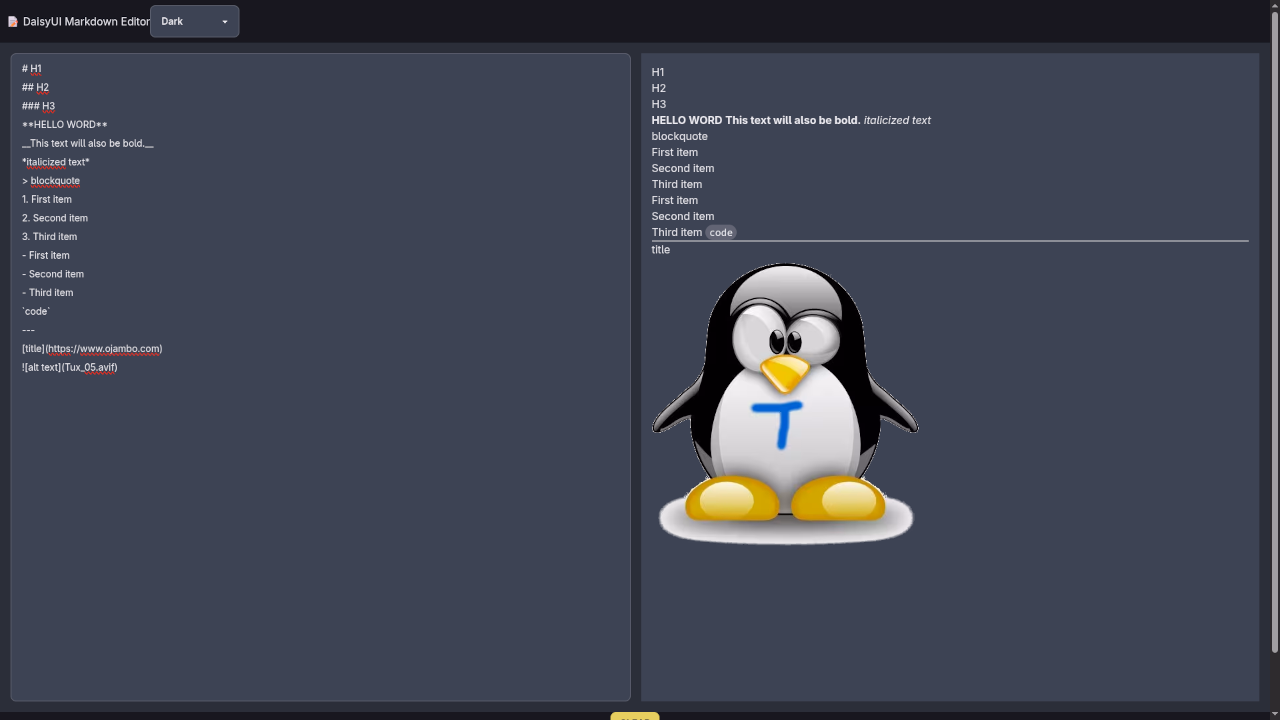Click the '2. Second item' editor line
The height and width of the screenshot is (720, 1280).
pyautogui.click(x=55, y=218)
